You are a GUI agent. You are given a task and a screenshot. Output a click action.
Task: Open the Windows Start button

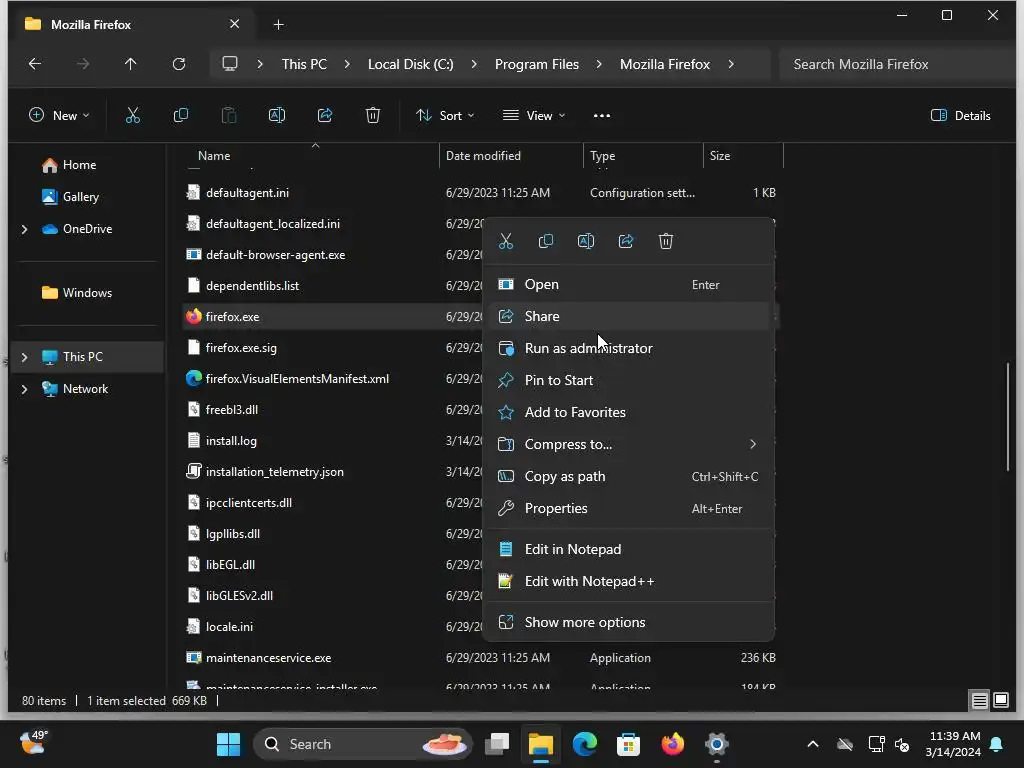click(x=228, y=744)
